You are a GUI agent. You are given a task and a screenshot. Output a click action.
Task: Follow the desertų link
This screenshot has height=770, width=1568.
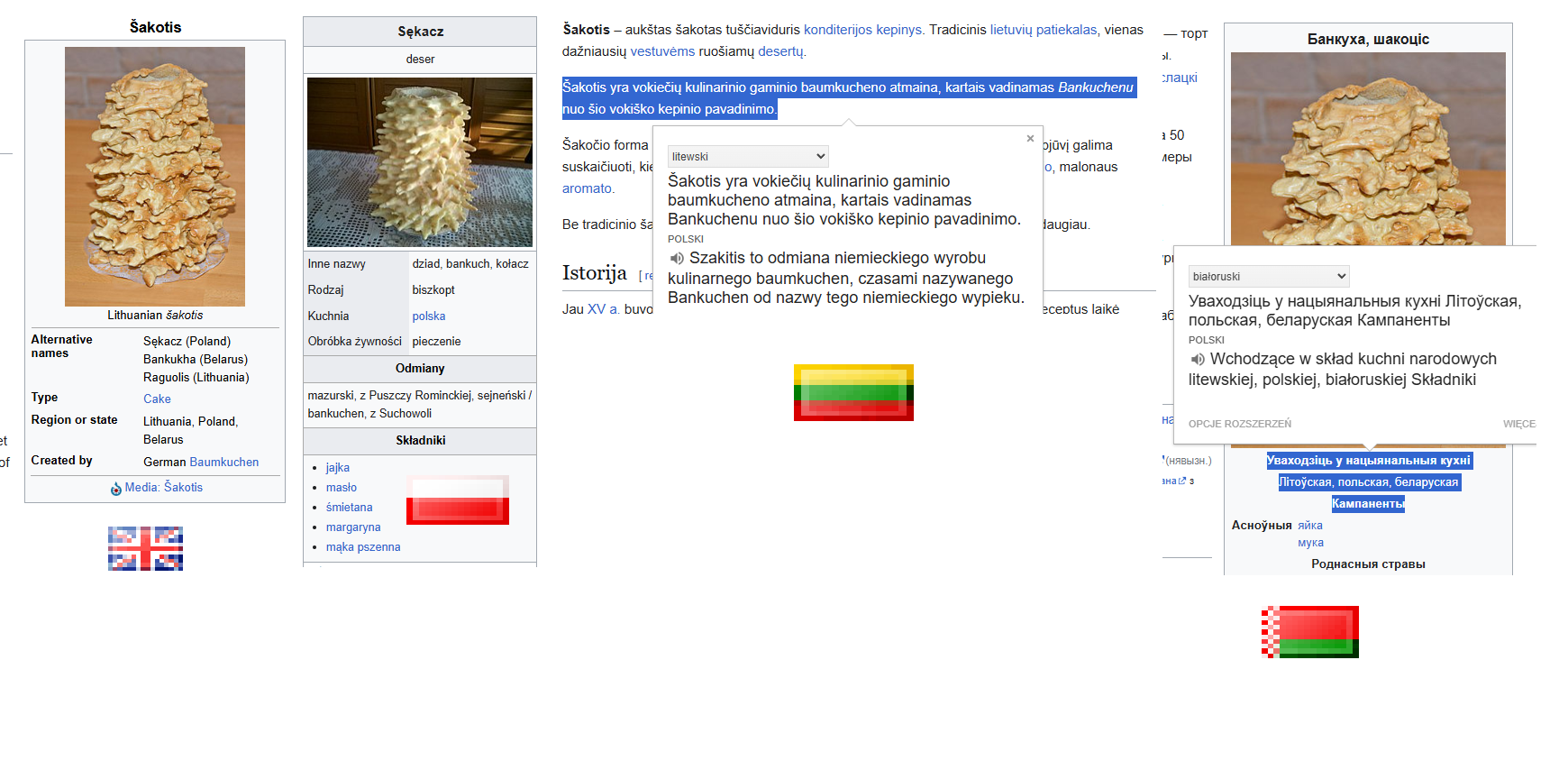point(781,51)
